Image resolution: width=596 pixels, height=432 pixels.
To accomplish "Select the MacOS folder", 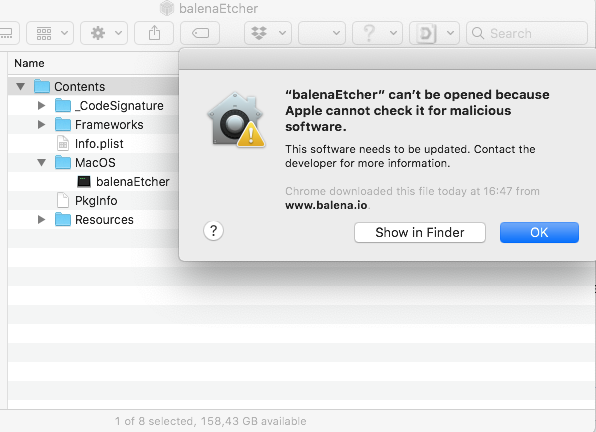I will click(x=95, y=163).
